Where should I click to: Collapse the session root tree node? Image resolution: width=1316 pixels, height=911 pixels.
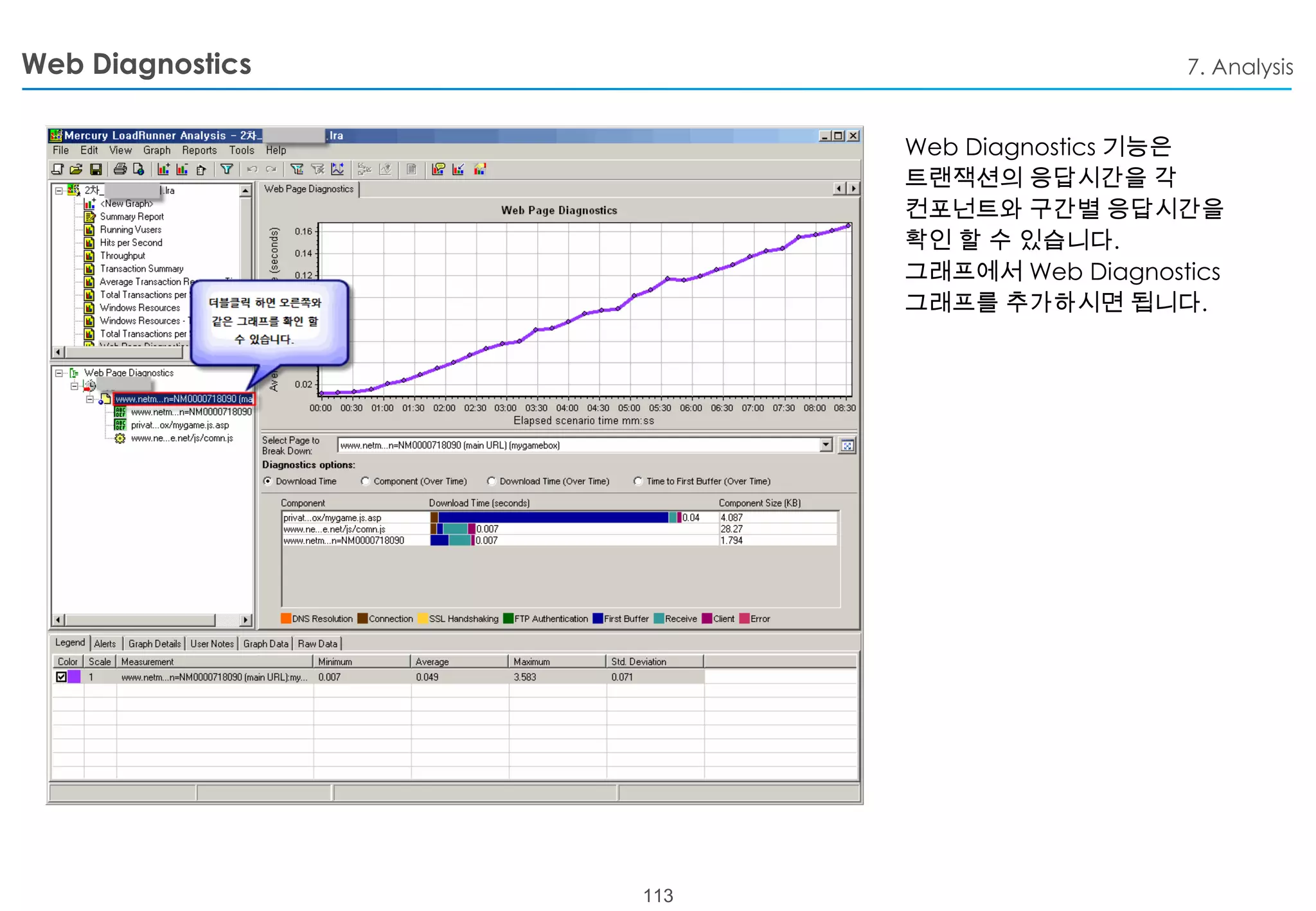click(59, 190)
